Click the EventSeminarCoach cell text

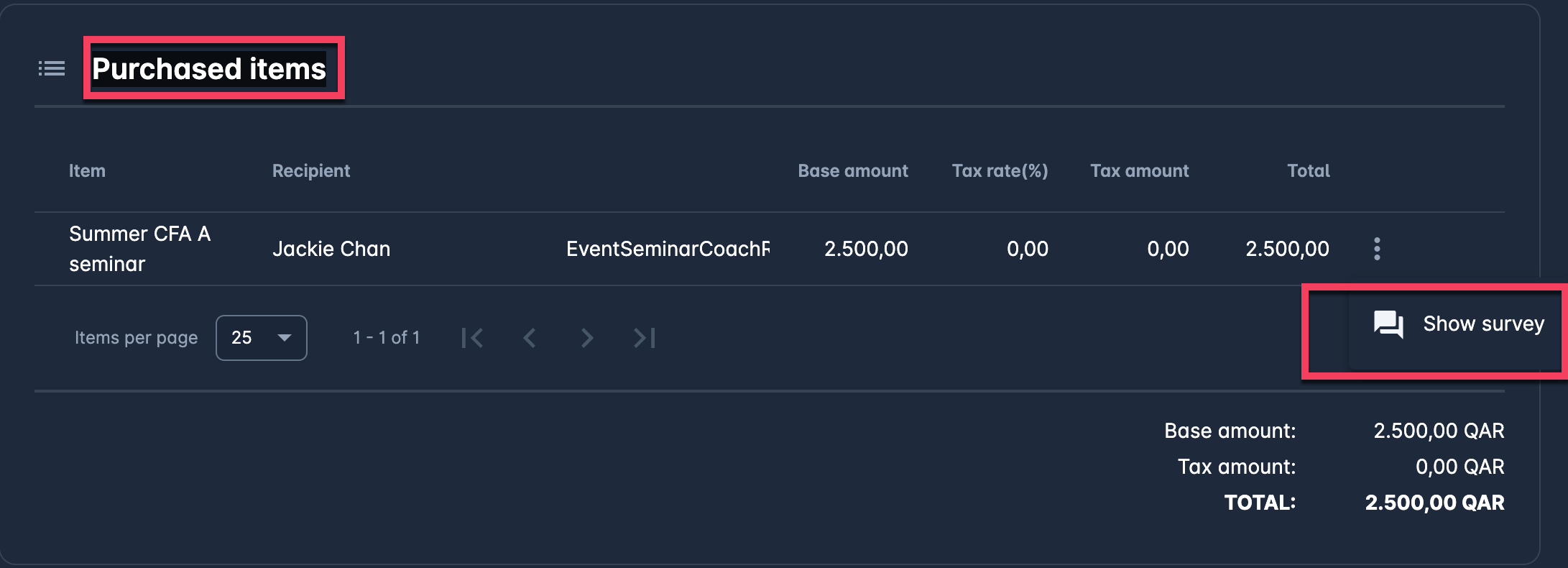coord(668,249)
